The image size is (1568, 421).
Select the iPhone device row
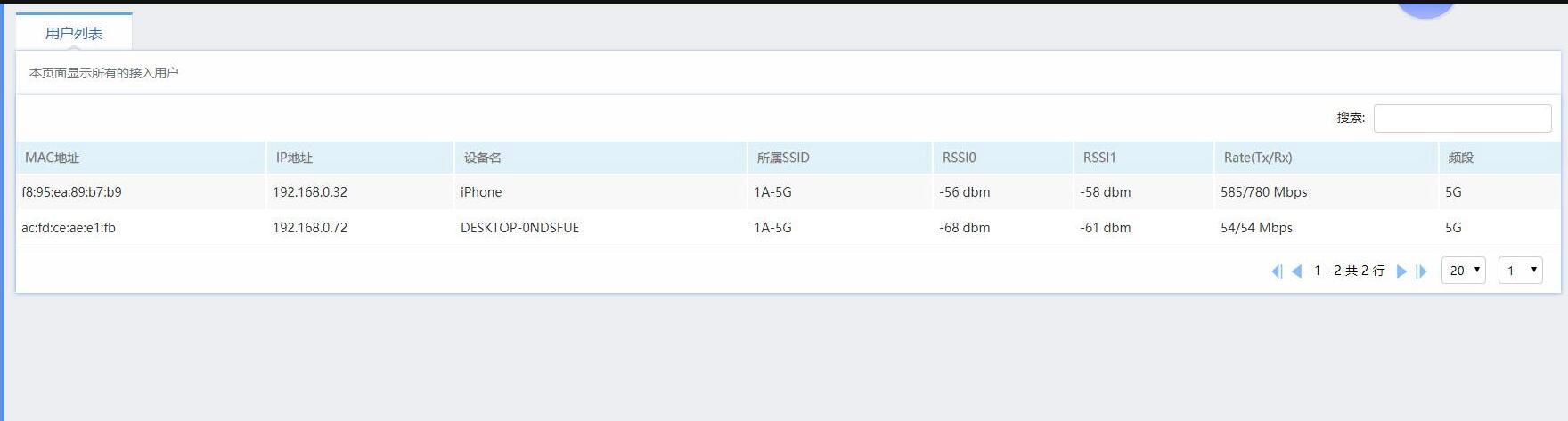coord(481,192)
